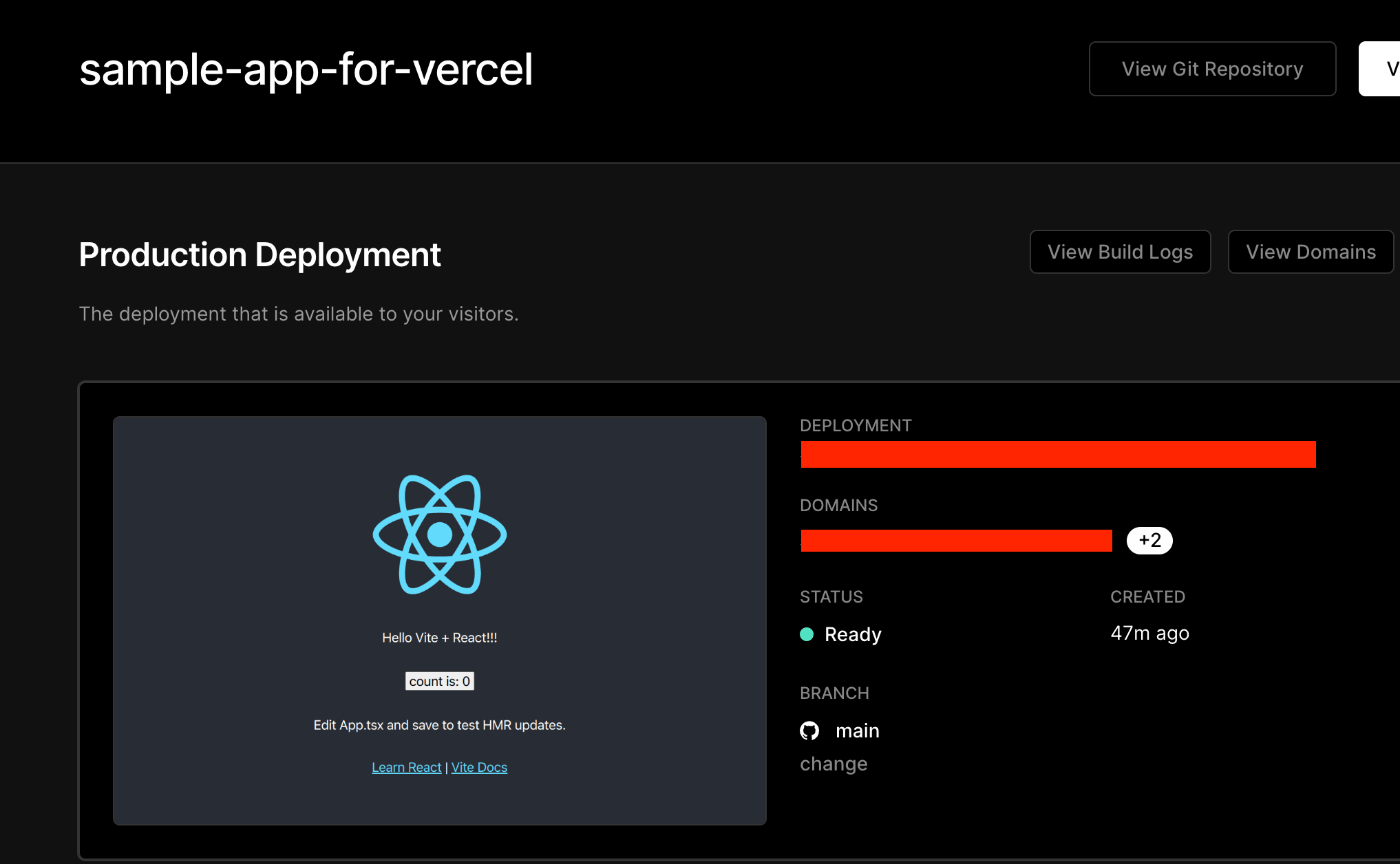The width and height of the screenshot is (1400, 864).
Task: Click the GitHub icon beside main branch
Action: click(x=809, y=731)
